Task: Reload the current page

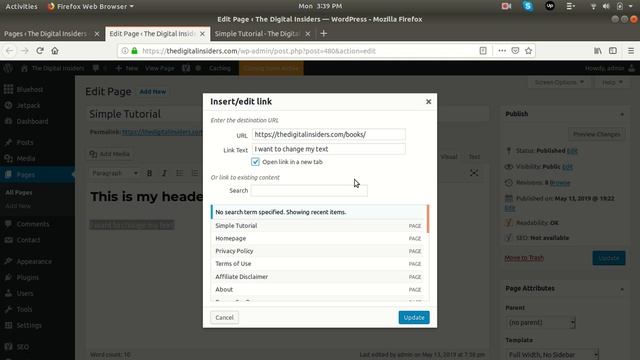Action: (40, 51)
